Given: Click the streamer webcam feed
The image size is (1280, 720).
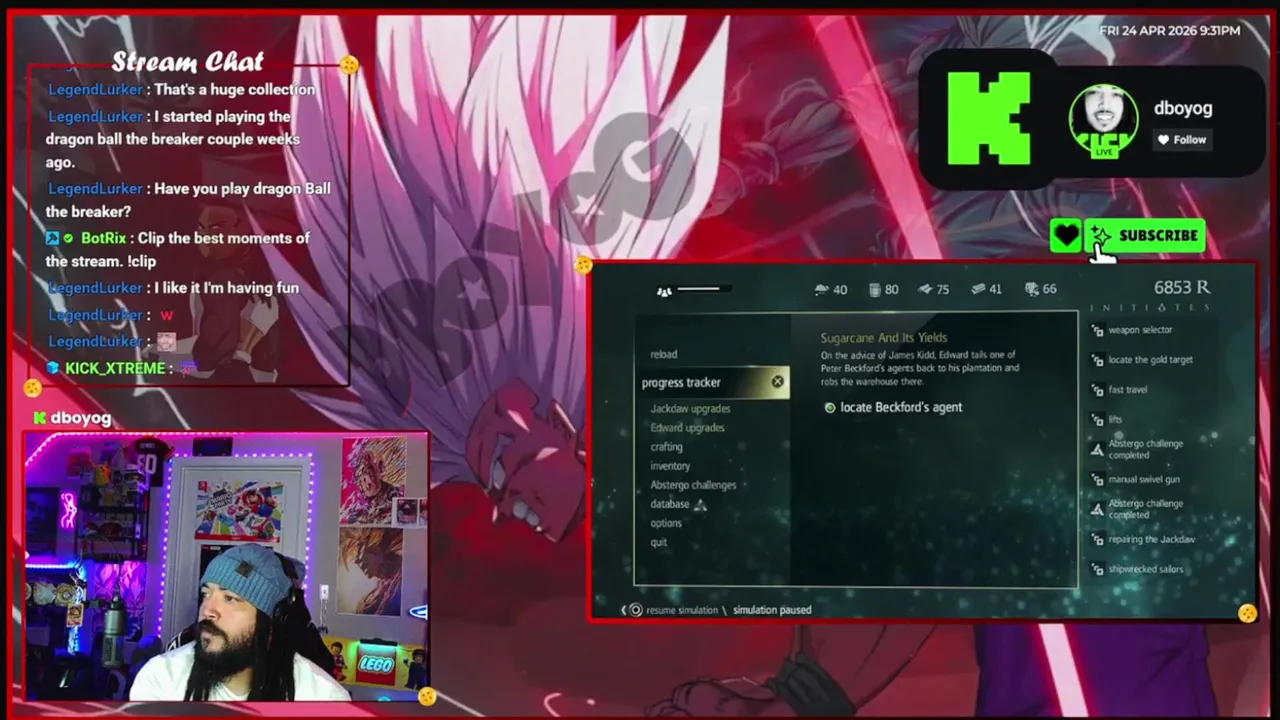Looking at the screenshot, I should (x=227, y=567).
